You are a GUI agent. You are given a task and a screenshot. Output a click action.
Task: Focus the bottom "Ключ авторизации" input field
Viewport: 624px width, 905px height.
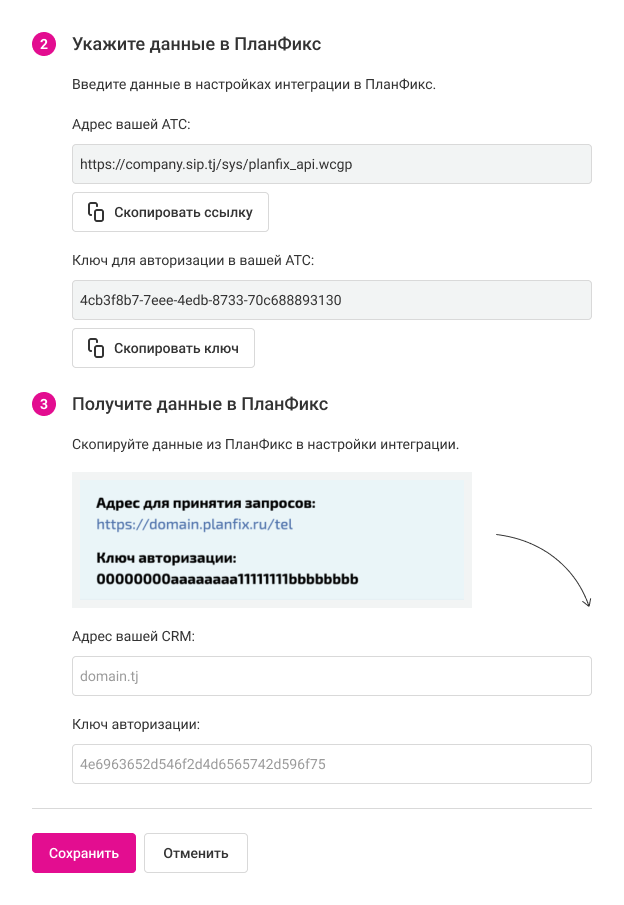332,764
